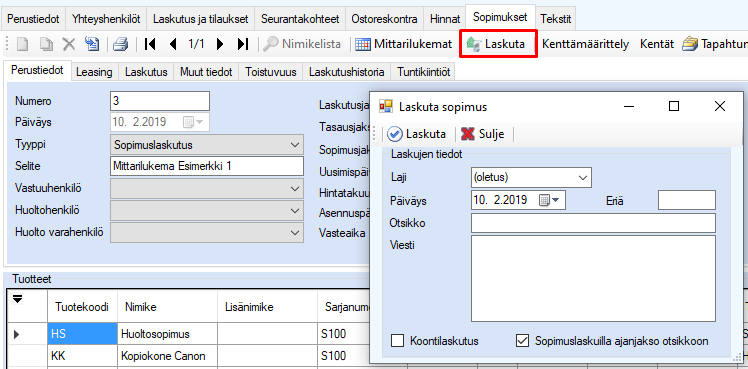The image size is (748, 369).
Task: Open the Vastuuhenkilö dropdown
Action: click(x=207, y=188)
